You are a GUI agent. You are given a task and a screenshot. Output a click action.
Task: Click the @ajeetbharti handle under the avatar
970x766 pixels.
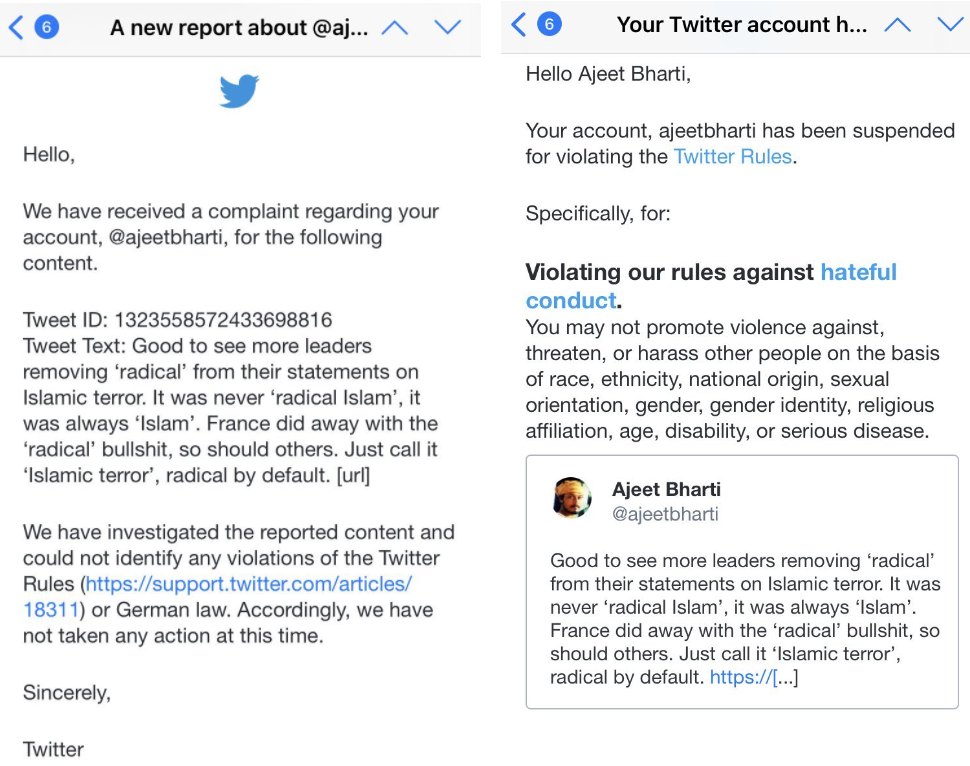coord(665,514)
